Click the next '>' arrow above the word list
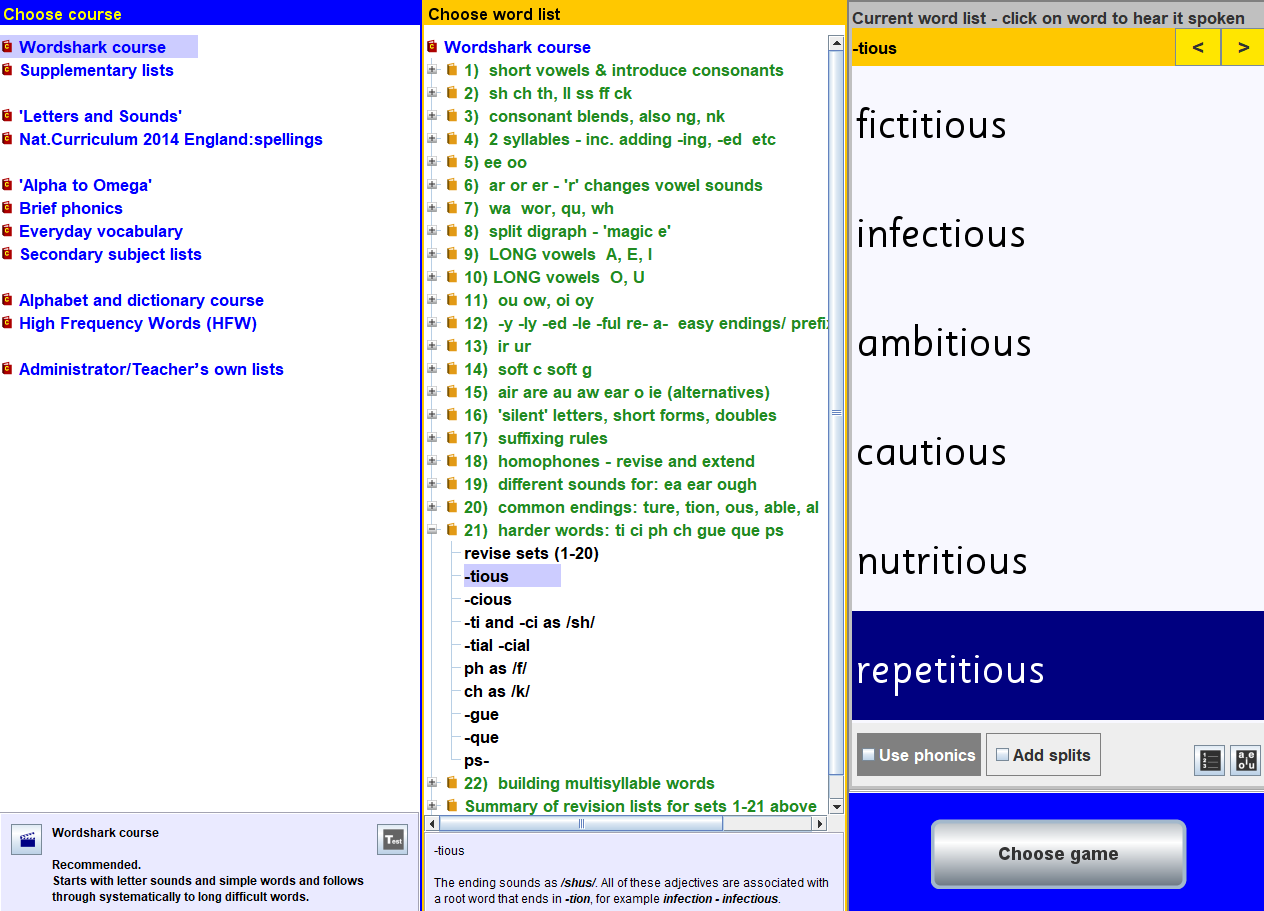 pos(1241,47)
